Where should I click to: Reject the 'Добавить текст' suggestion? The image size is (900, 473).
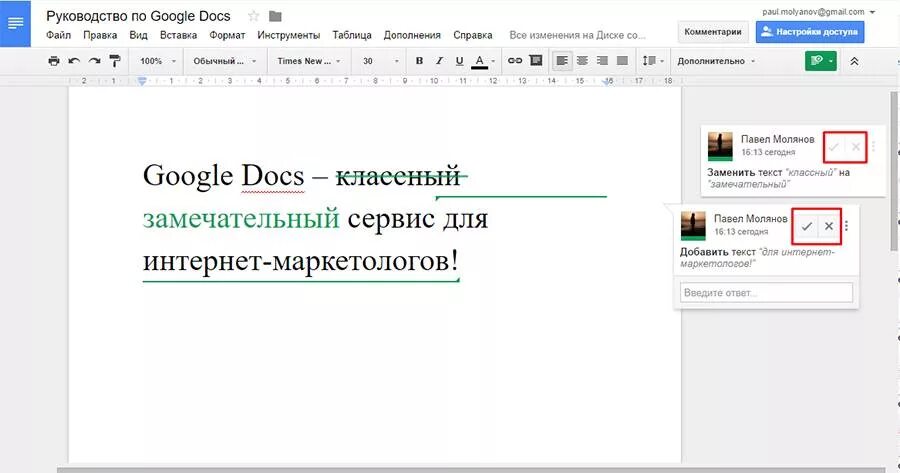829,226
